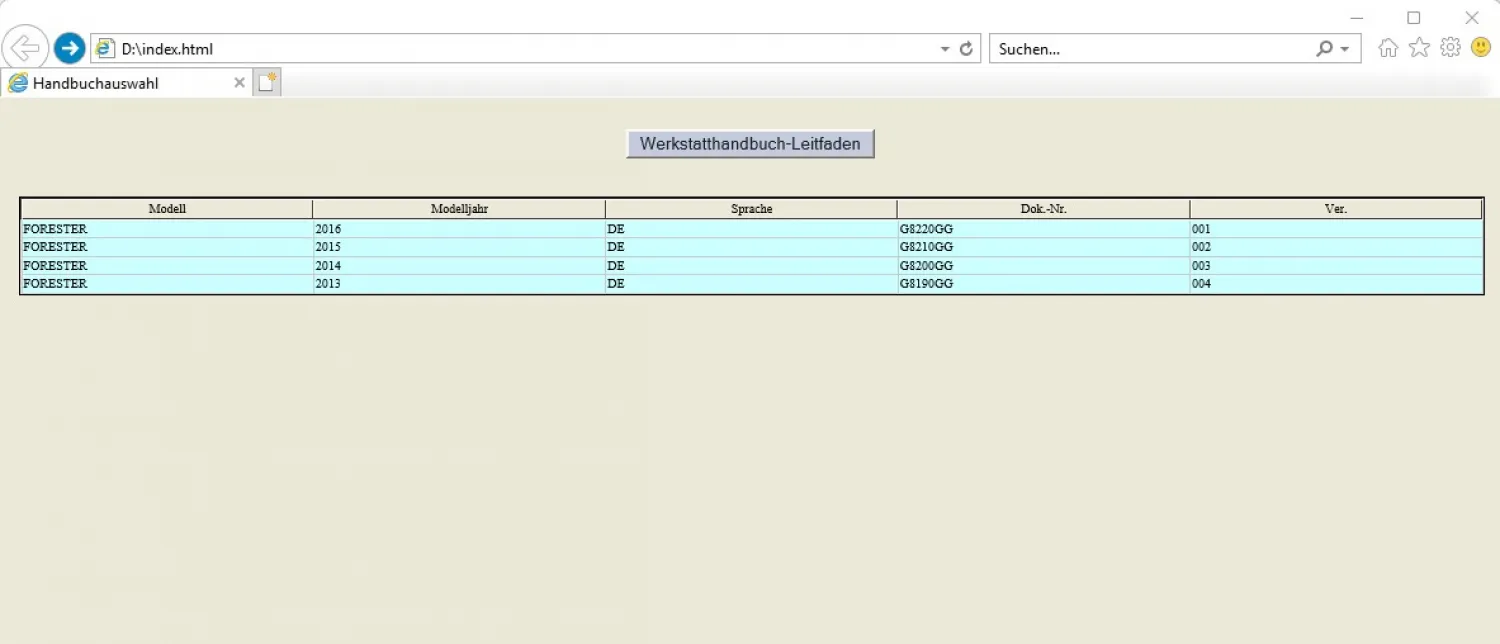Switch to the Handbuchauswahl tab
This screenshot has width=1500, height=644.
[110, 83]
